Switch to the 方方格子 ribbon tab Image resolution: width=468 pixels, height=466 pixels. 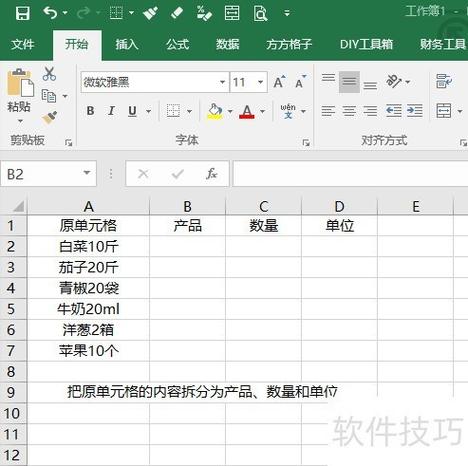289,44
